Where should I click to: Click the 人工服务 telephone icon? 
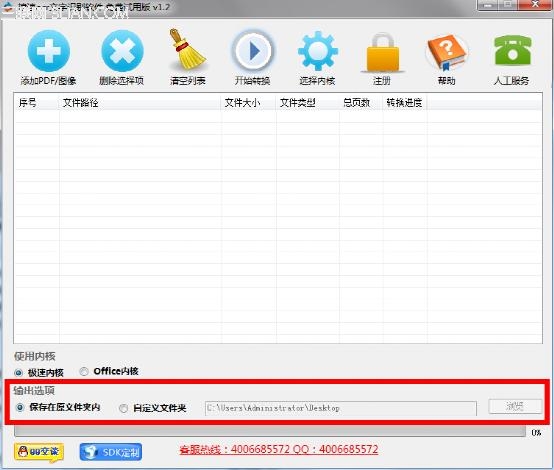point(512,50)
